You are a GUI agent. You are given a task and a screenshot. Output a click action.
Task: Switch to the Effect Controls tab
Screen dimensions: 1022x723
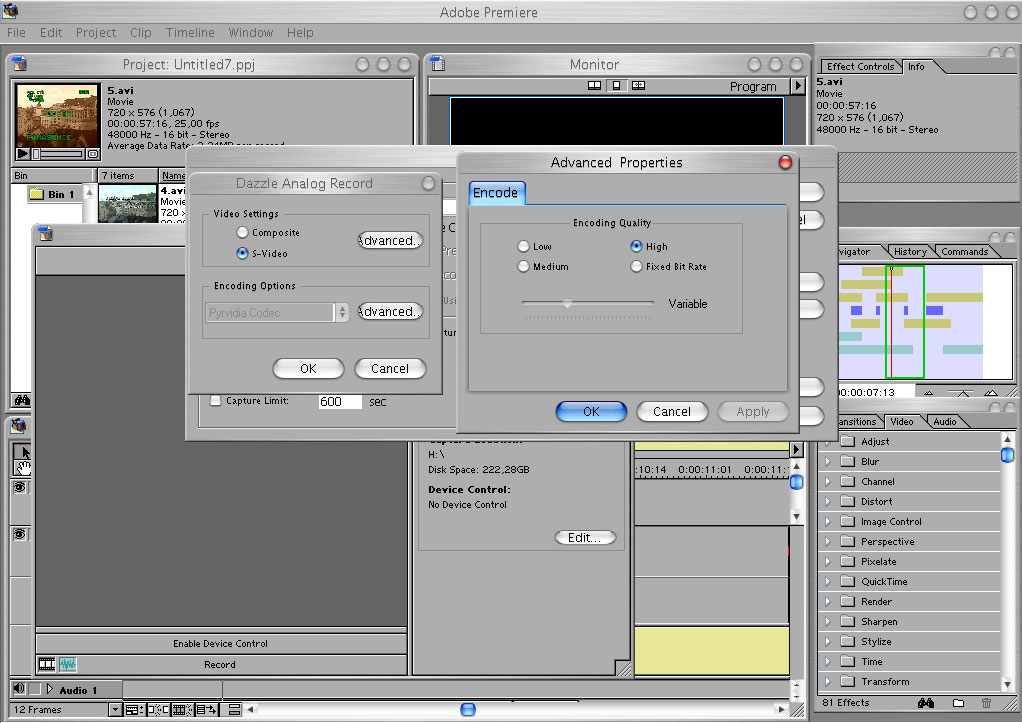[860, 66]
